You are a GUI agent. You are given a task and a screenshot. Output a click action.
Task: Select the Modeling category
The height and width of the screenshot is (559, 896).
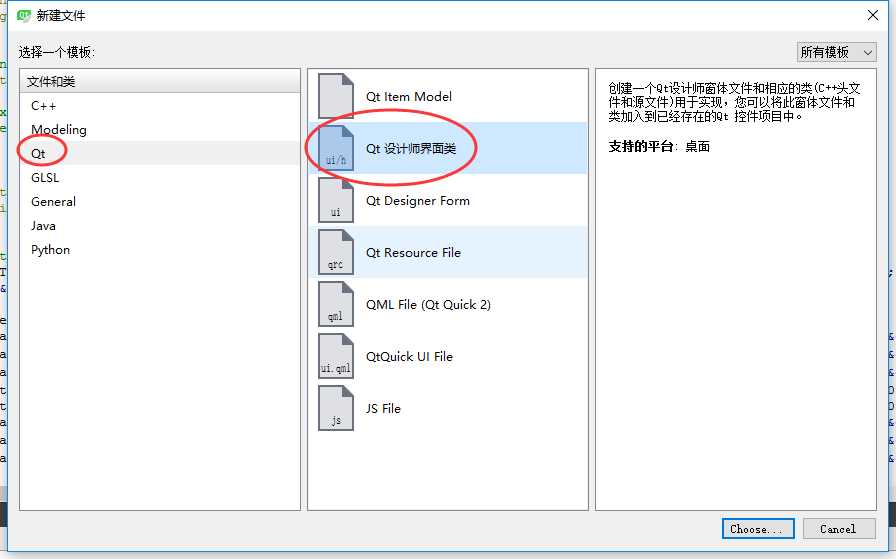pyautogui.click(x=159, y=129)
